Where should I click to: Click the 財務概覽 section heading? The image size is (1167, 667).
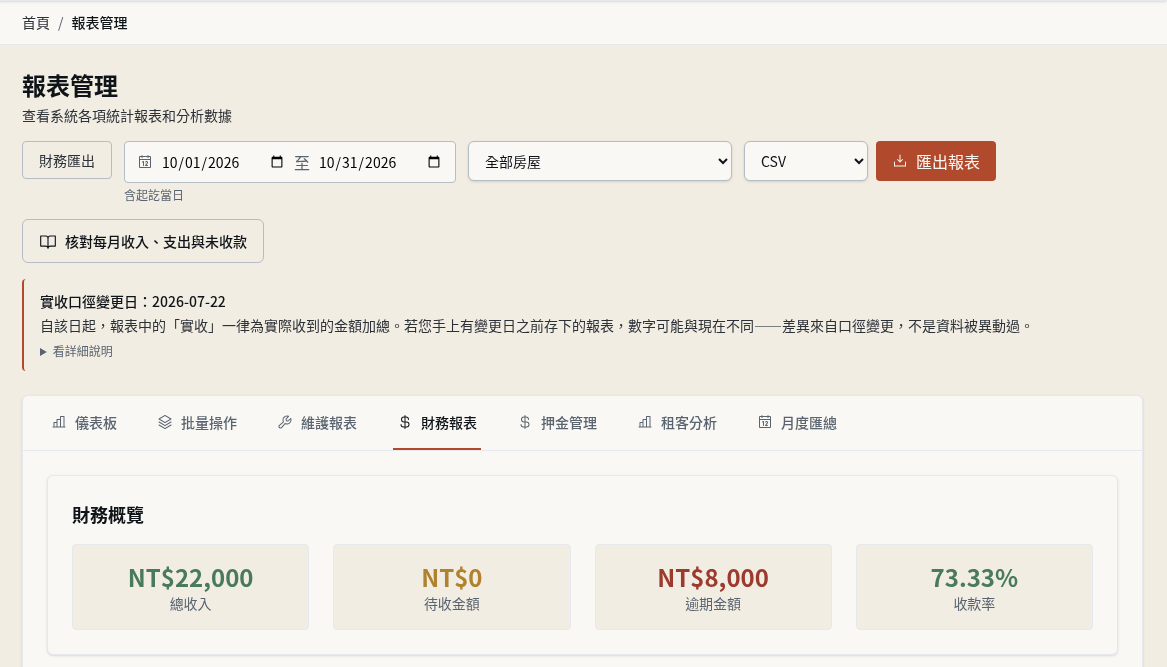tap(108, 515)
